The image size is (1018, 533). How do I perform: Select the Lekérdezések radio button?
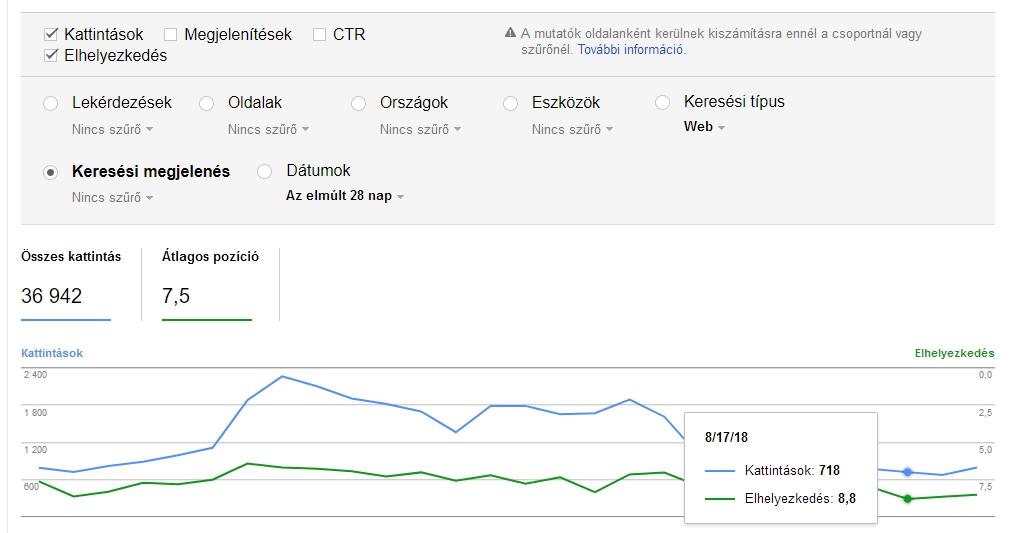point(51,103)
